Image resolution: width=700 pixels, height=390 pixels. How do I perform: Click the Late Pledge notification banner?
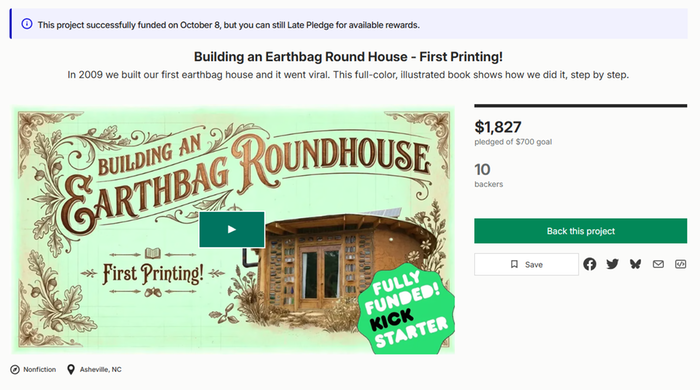pyautogui.click(x=349, y=24)
